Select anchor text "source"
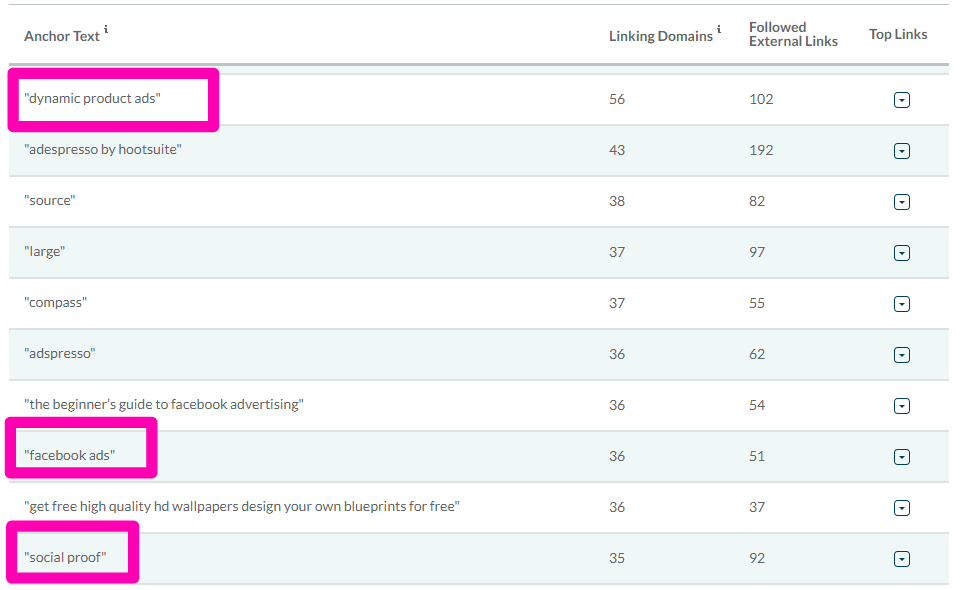 [x=50, y=201]
